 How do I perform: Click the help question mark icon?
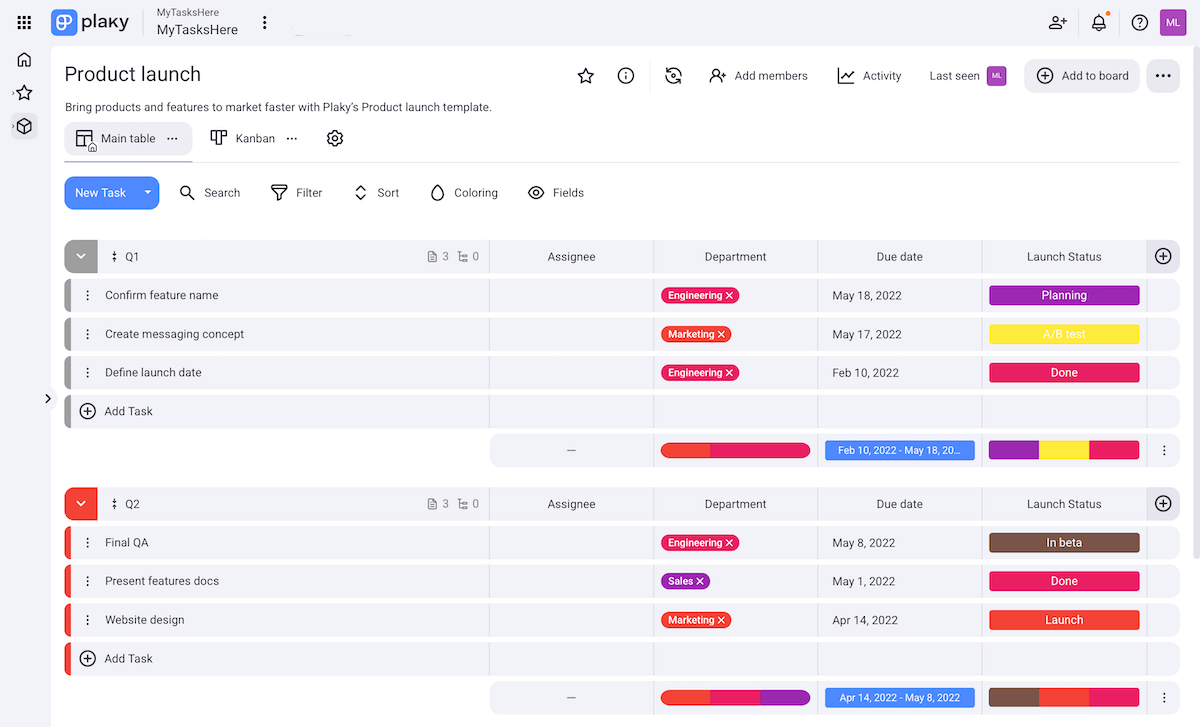click(1139, 23)
